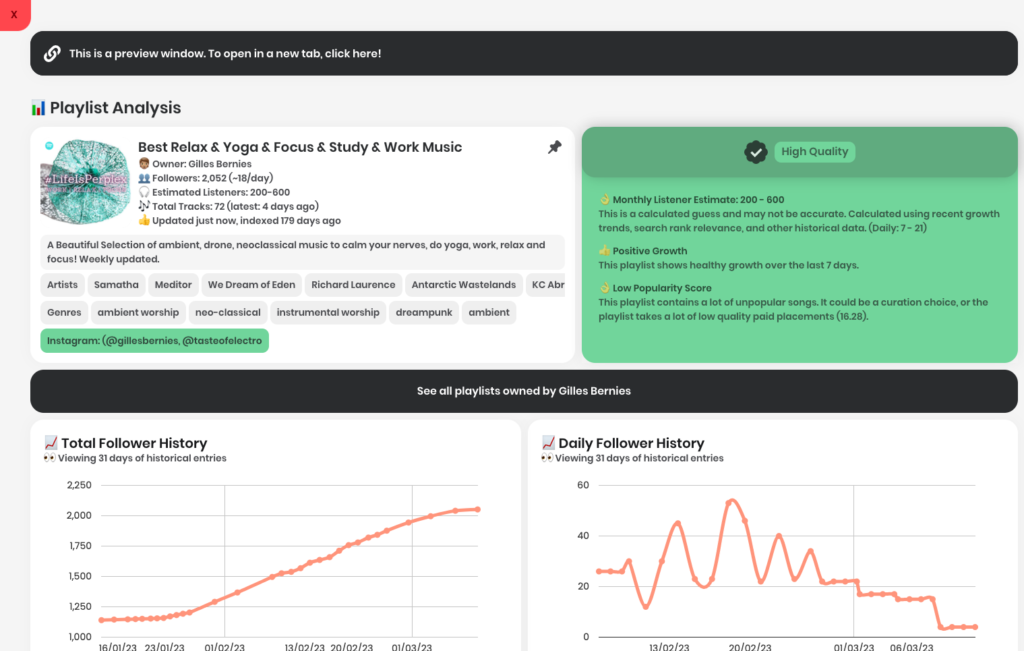Click the Low Popularity Score heading
Screen dimensions: 1024x651
662,288
